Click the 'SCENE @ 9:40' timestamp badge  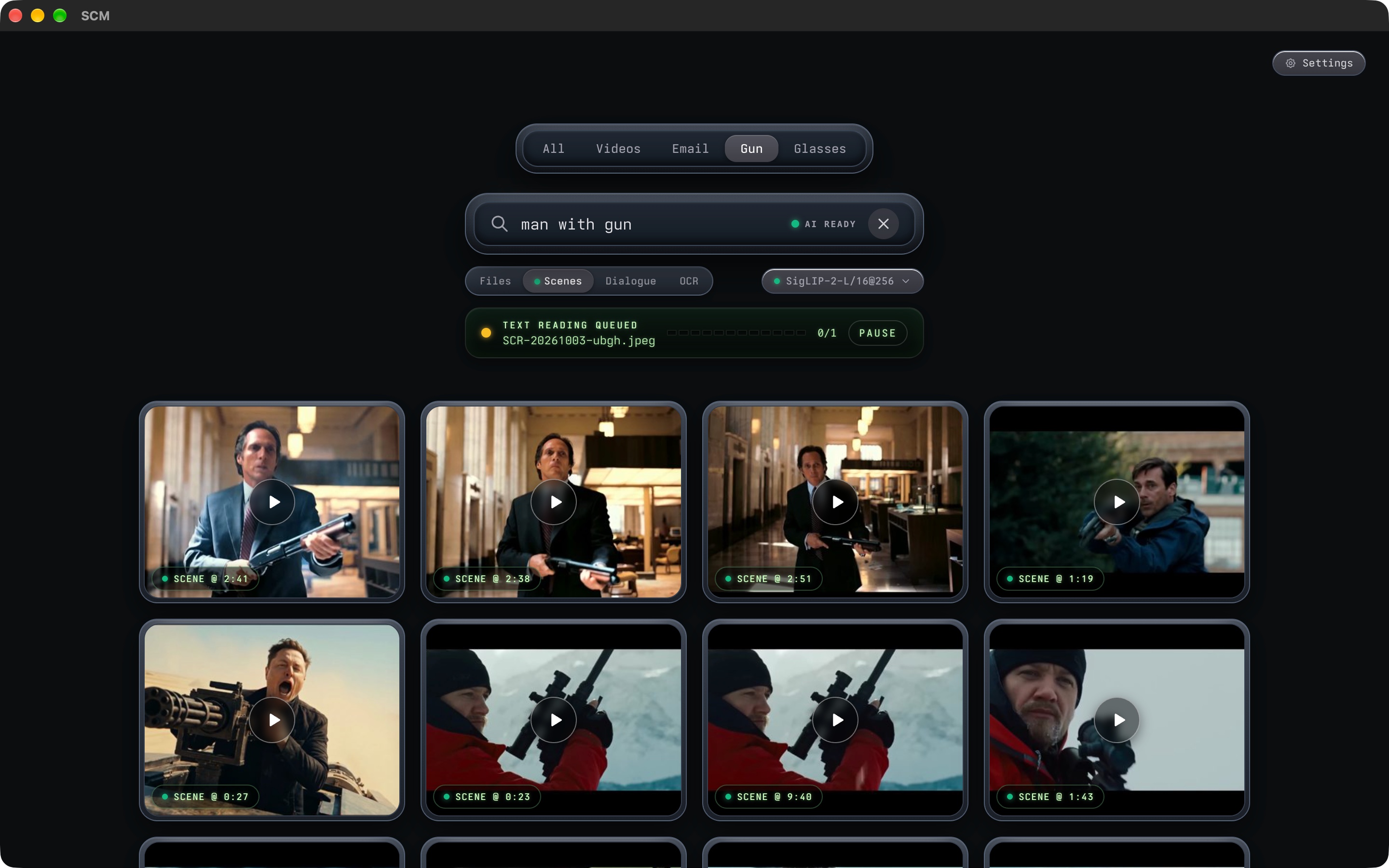click(x=769, y=797)
